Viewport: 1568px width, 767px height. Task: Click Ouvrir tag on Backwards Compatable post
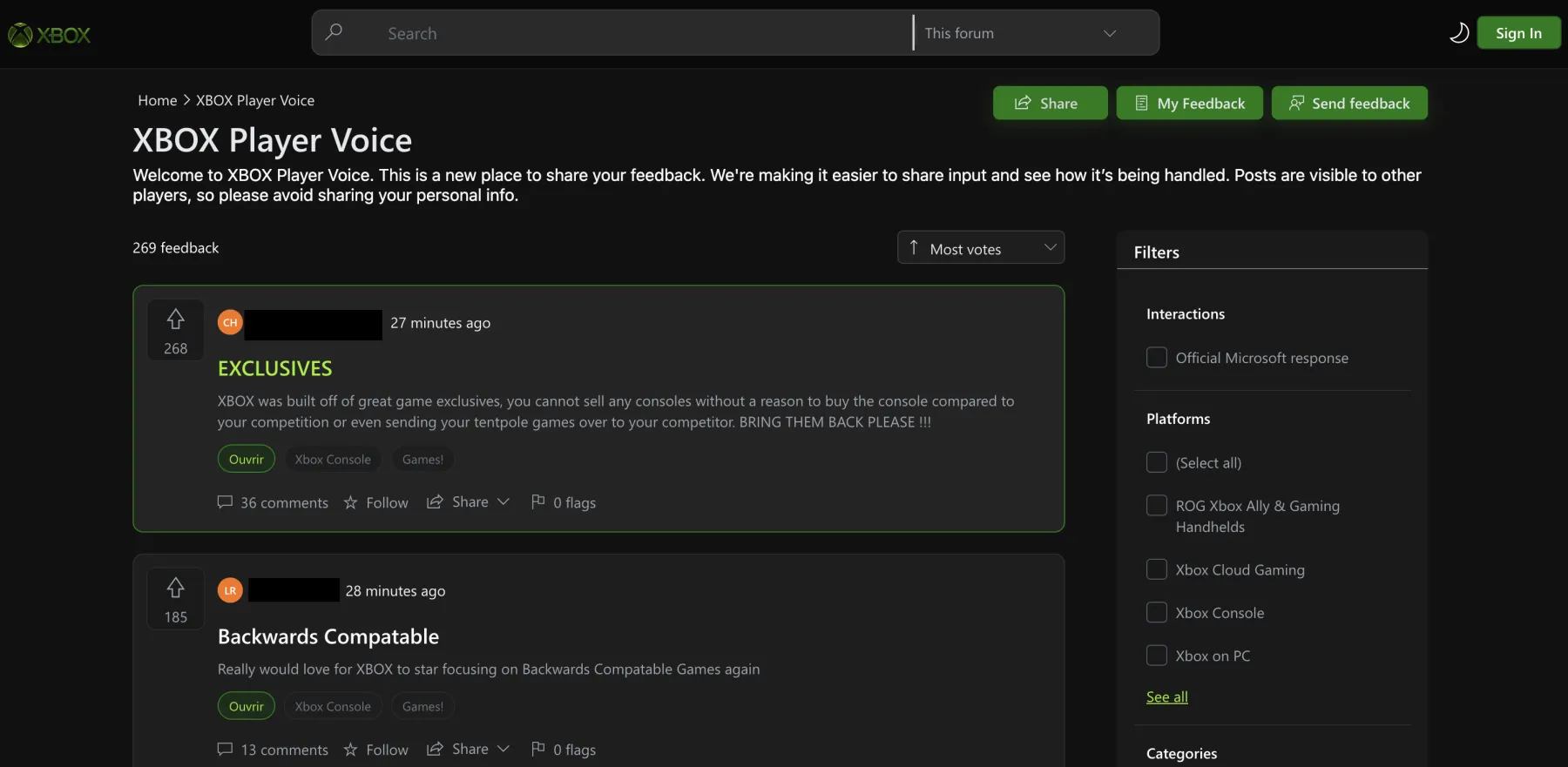pos(247,706)
